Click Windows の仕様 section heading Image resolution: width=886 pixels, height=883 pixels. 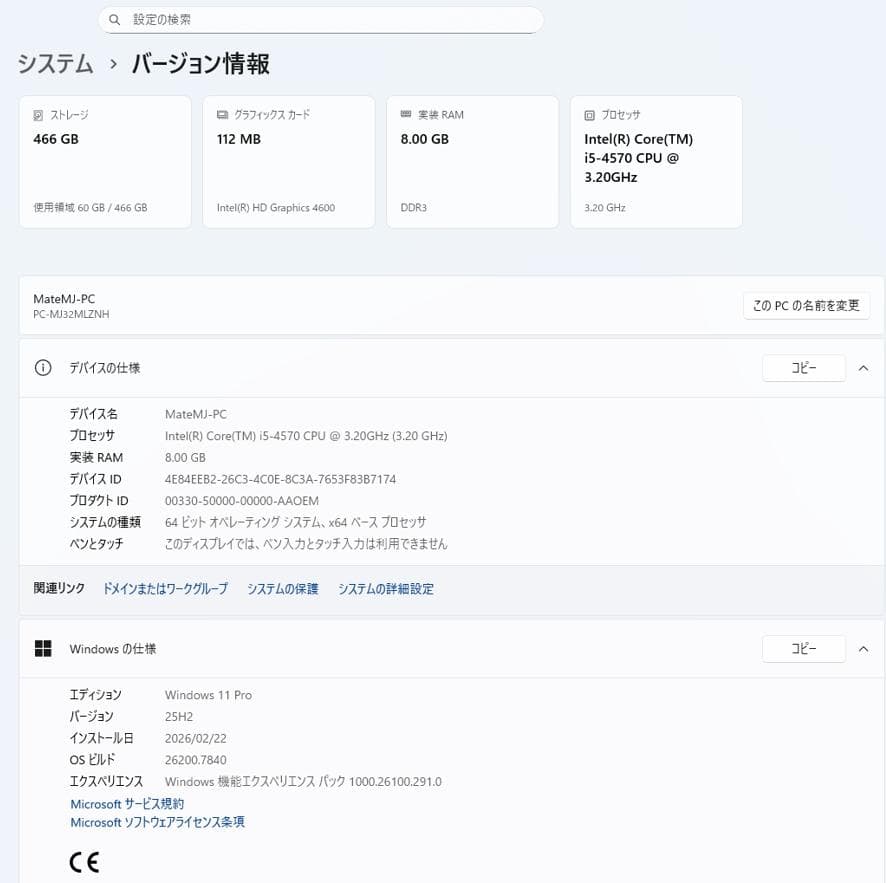click(112, 649)
